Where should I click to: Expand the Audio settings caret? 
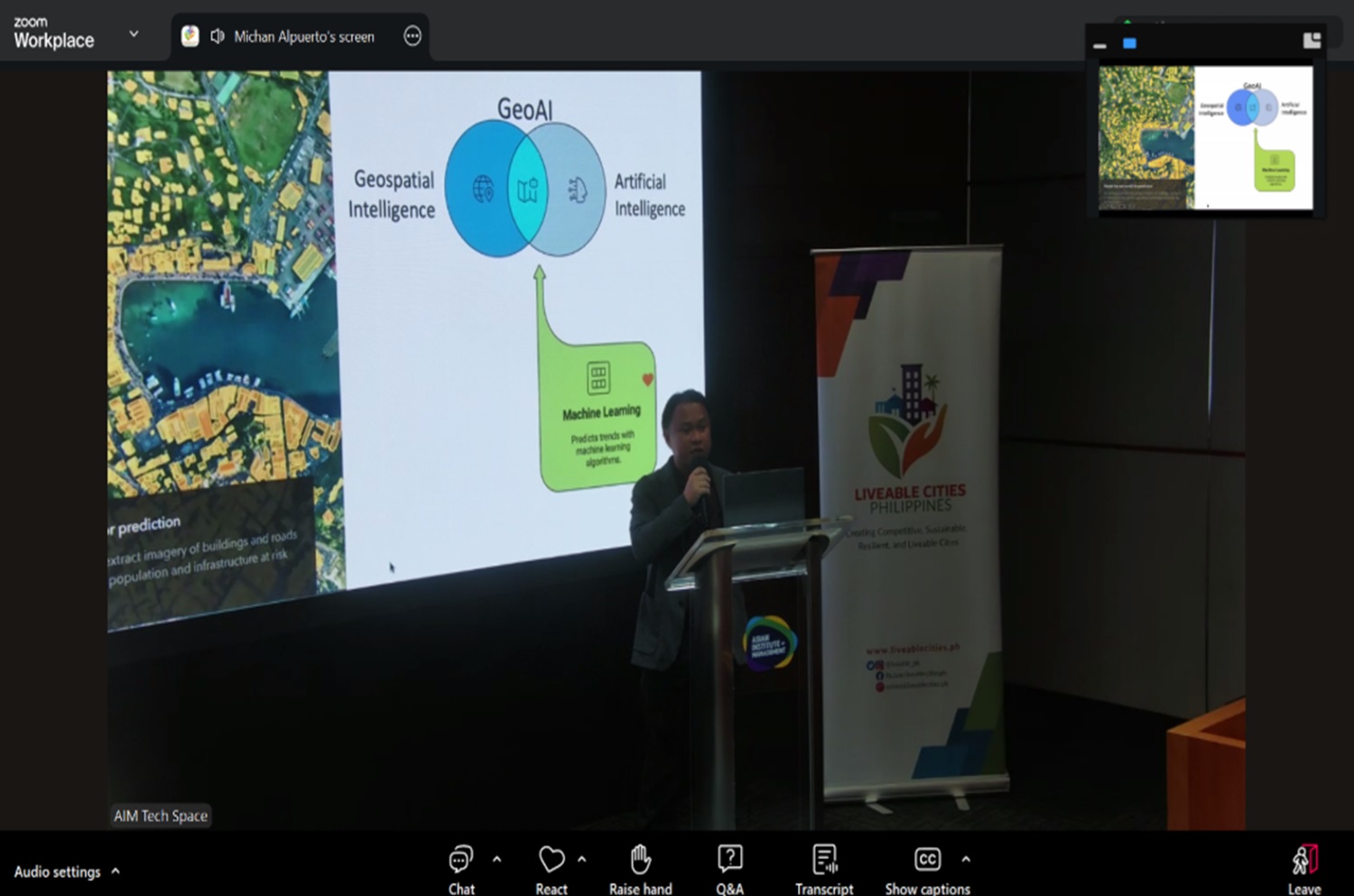click(116, 872)
